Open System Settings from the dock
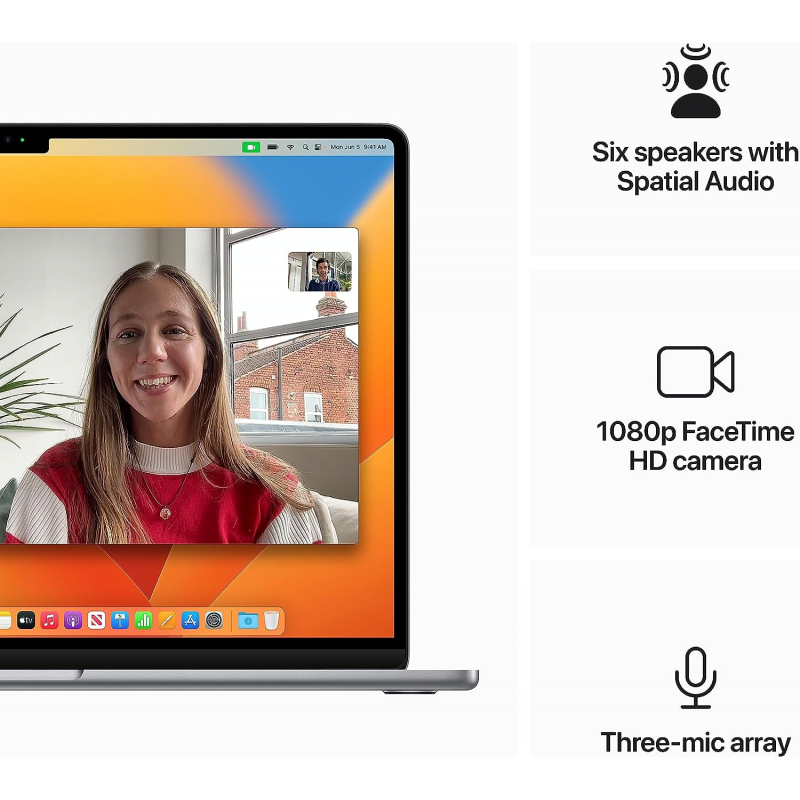The height and width of the screenshot is (800, 800). point(214,620)
